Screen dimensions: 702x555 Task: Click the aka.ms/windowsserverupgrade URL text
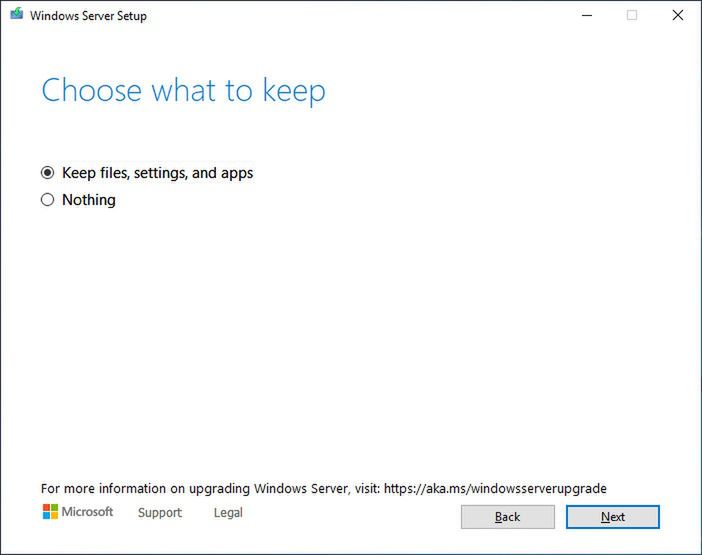point(495,488)
